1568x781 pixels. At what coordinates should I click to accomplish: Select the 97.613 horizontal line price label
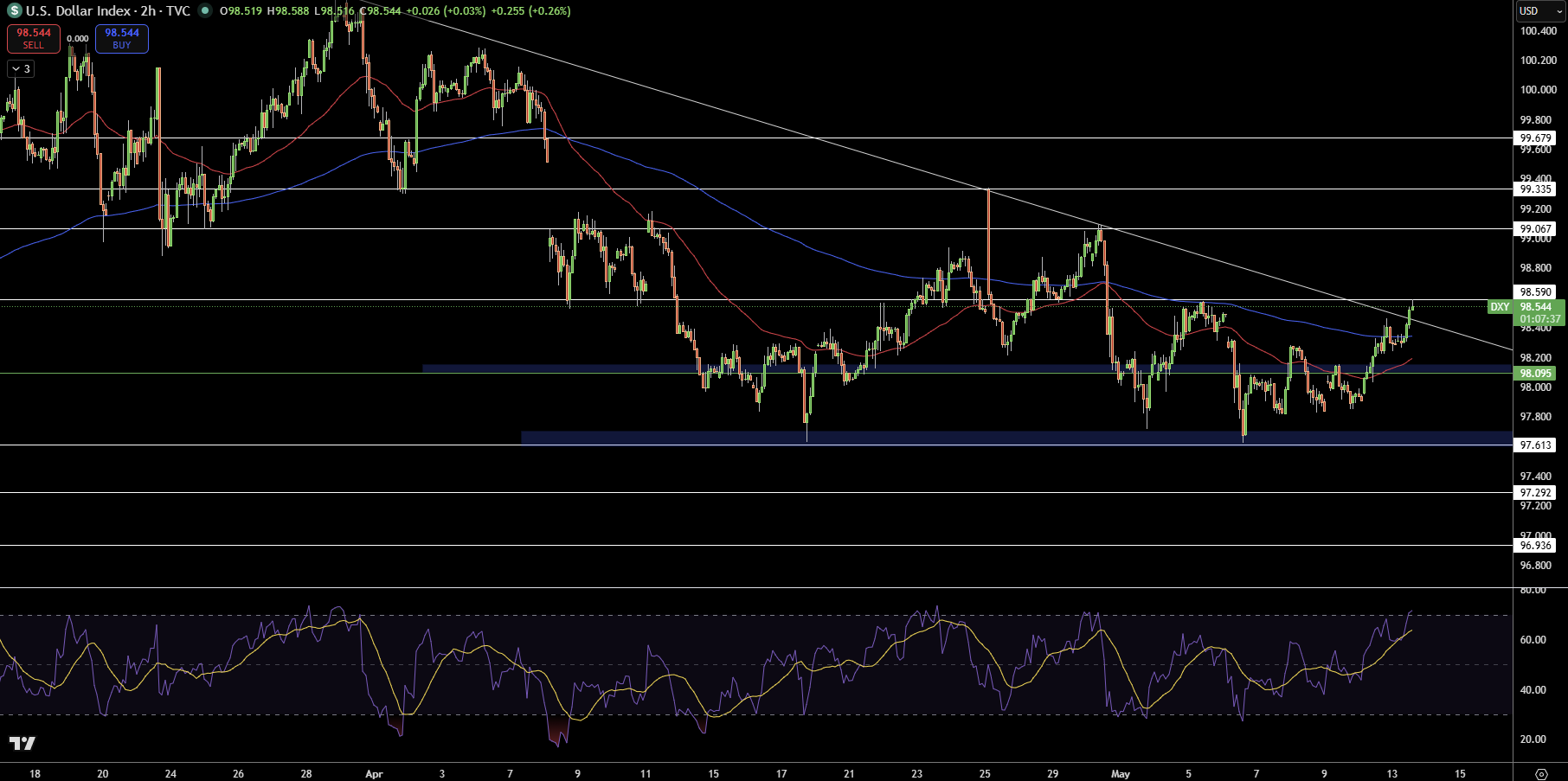[x=1536, y=445]
